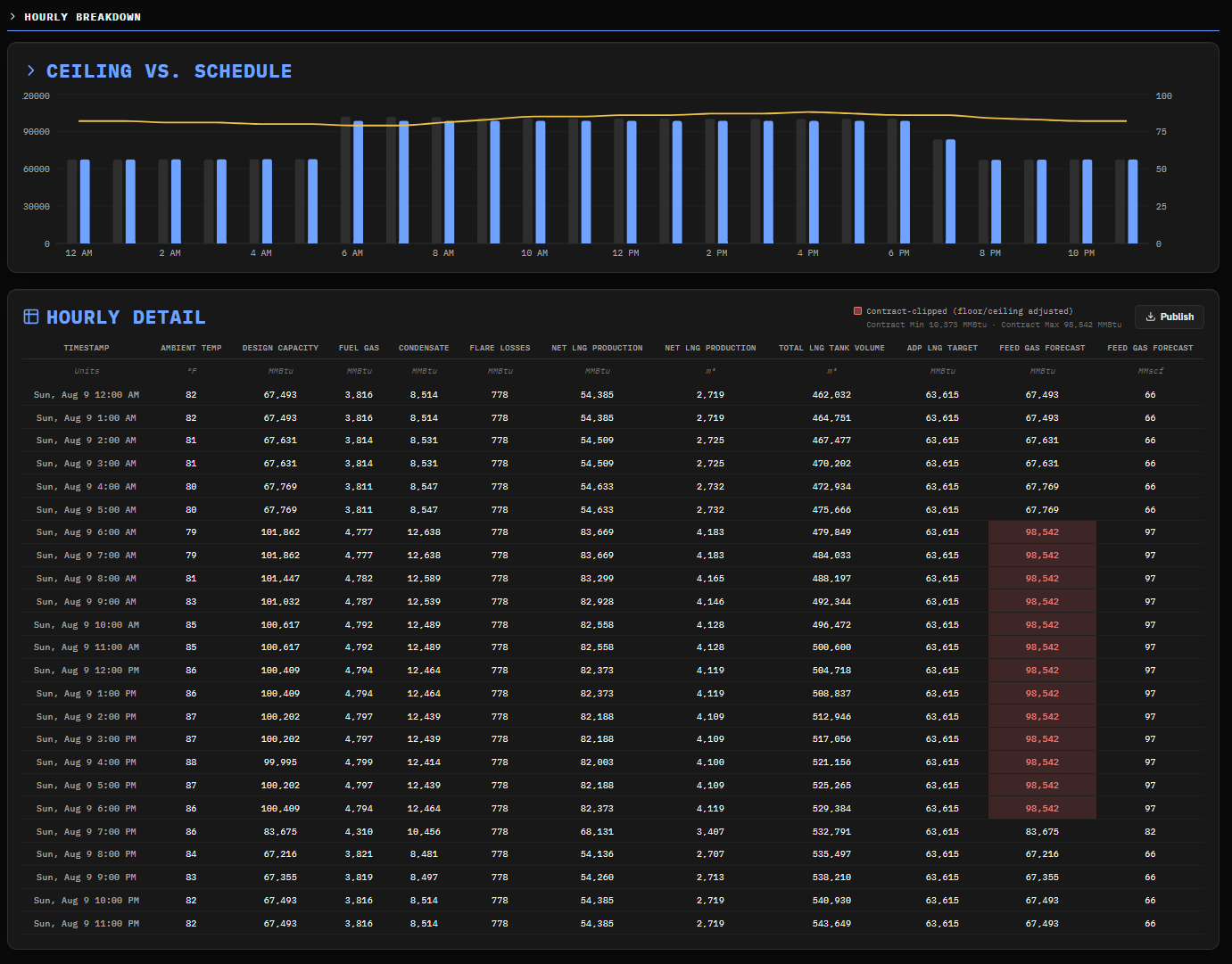Click the MMscf unit label
This screenshot has width=1232, height=964.
tap(1150, 371)
